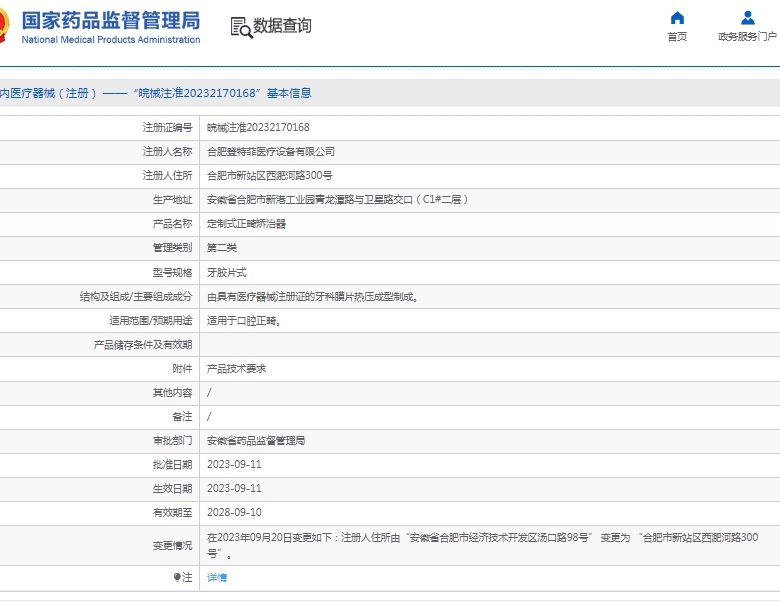Viewport: 780px width, 603px height.
Task: Click the structure description in 结构及组成 row
Action: [313, 297]
